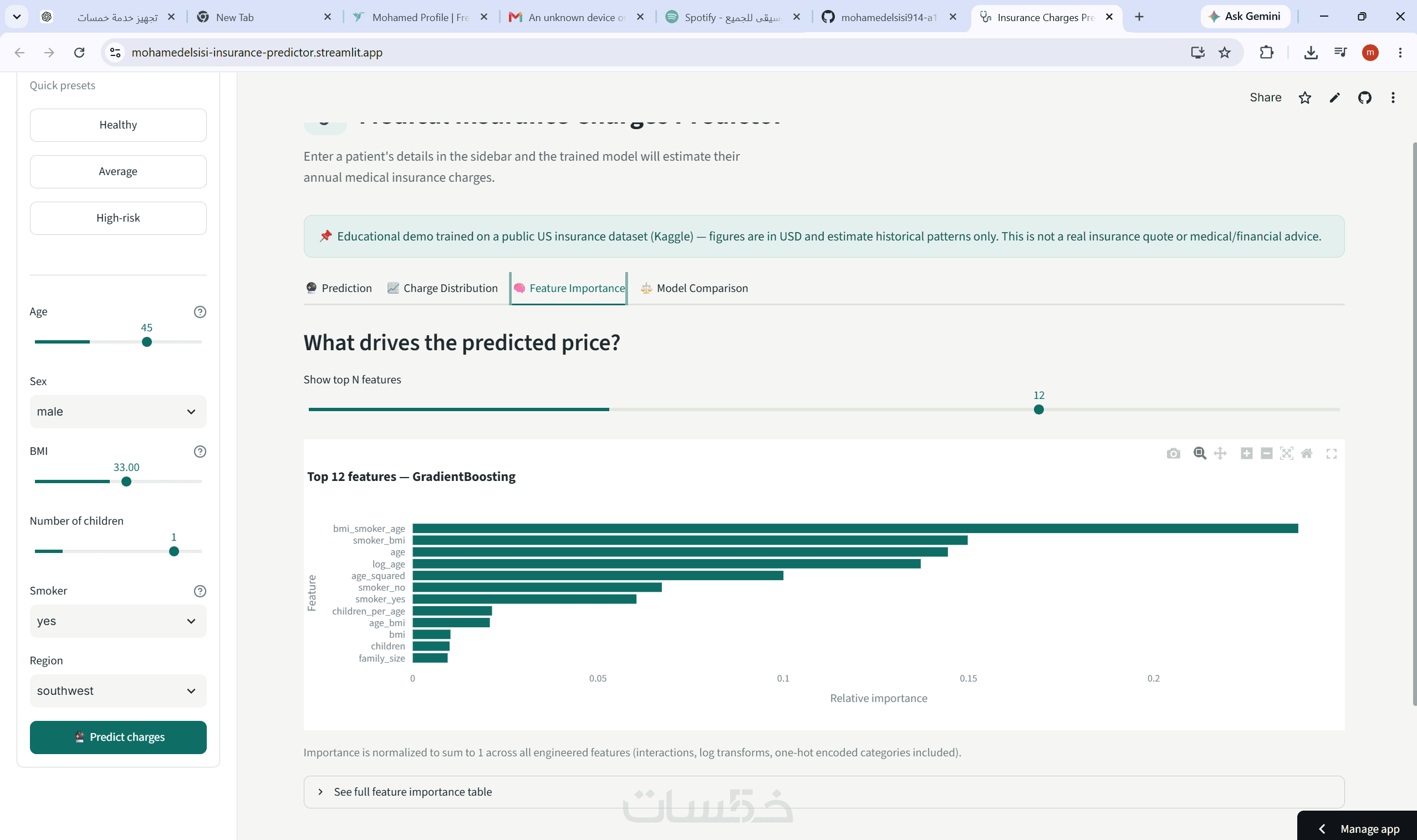Show the Age help tooltip icon
The height and width of the screenshot is (840, 1417).
pos(200,312)
